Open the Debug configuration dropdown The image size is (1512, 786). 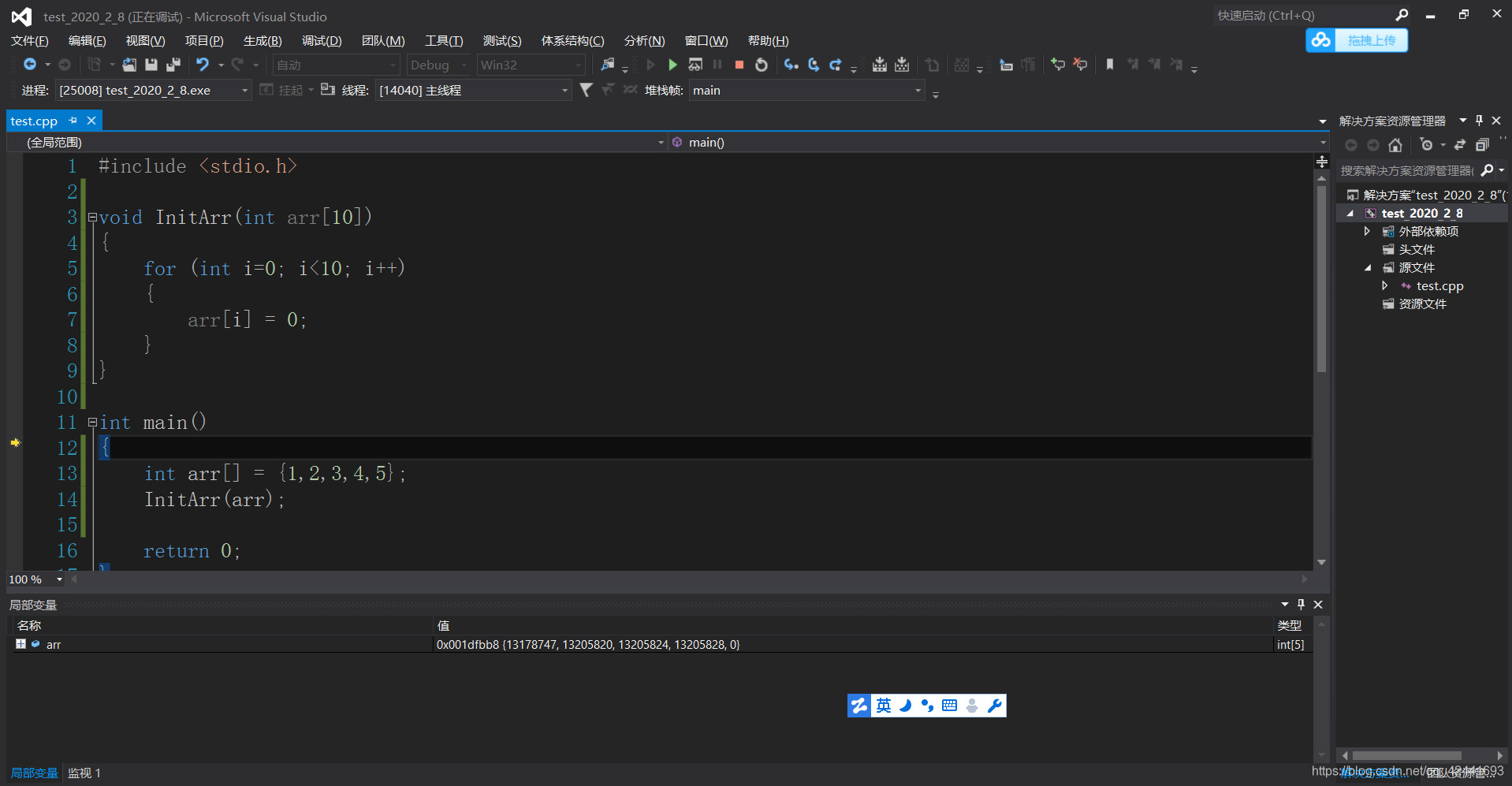tap(439, 65)
